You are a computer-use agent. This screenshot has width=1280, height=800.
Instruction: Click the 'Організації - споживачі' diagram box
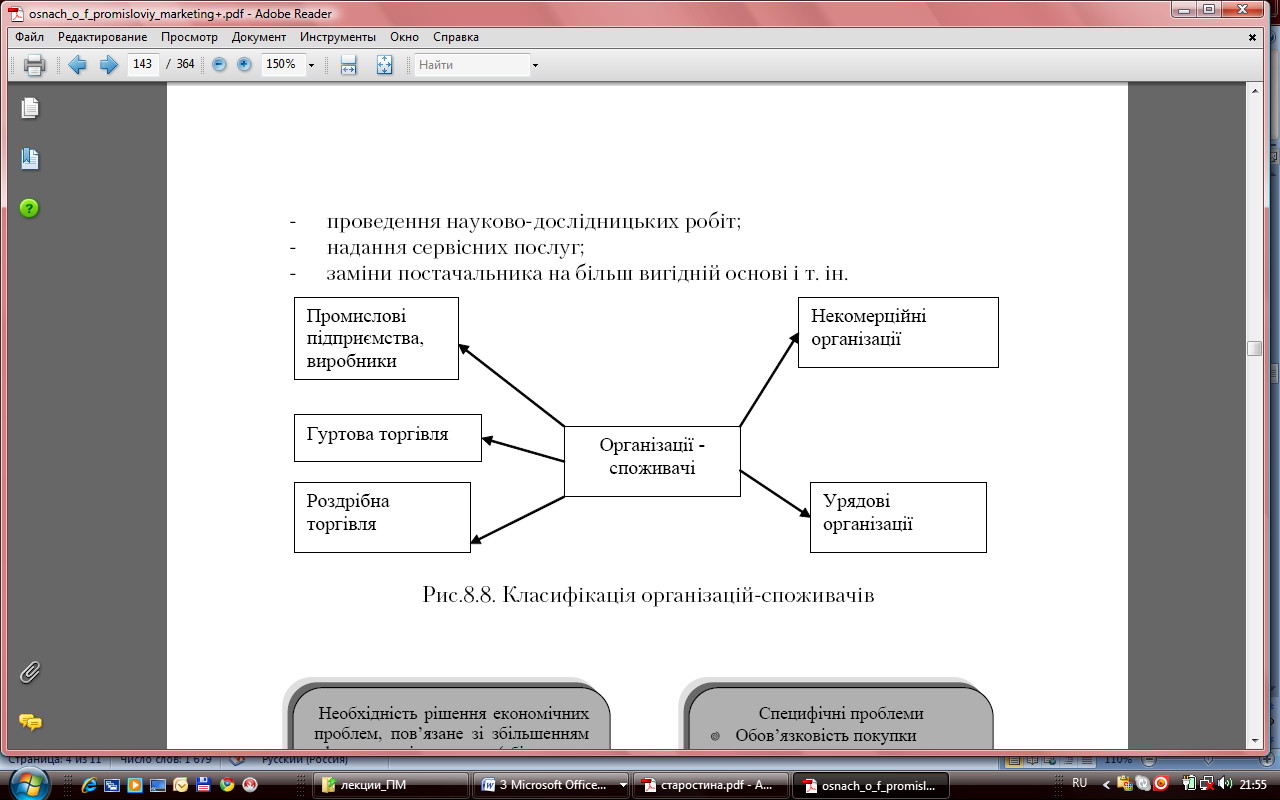[x=652, y=461]
